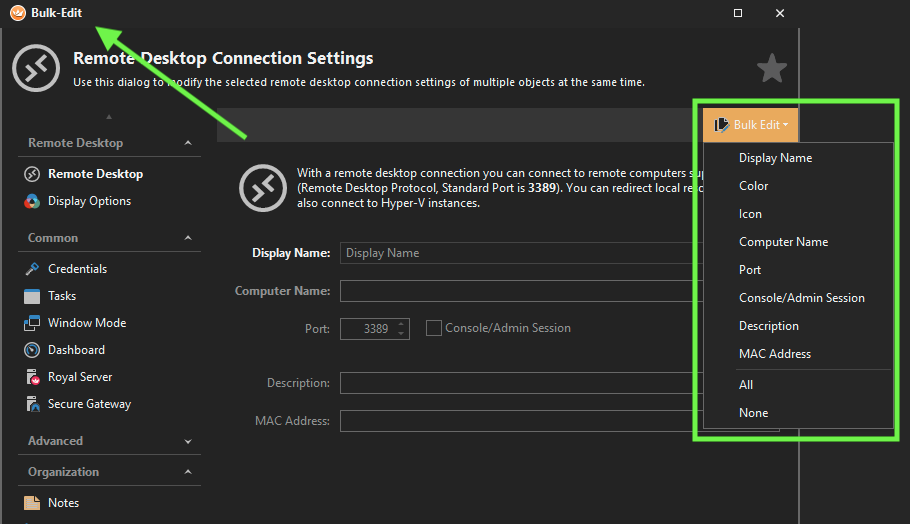Open Display Options page icon

point(31,201)
